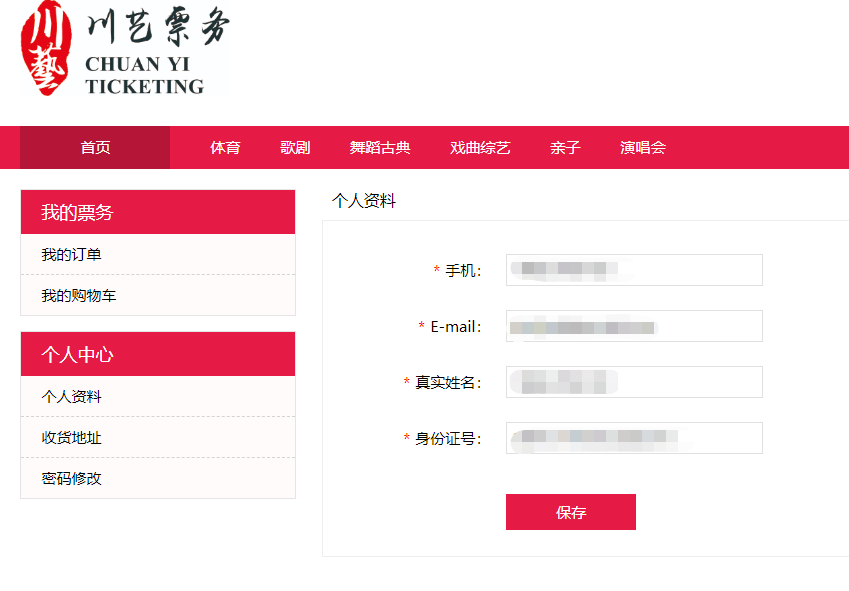The image size is (849, 591).
Task: Go to the 体育 category
Action: click(225, 147)
